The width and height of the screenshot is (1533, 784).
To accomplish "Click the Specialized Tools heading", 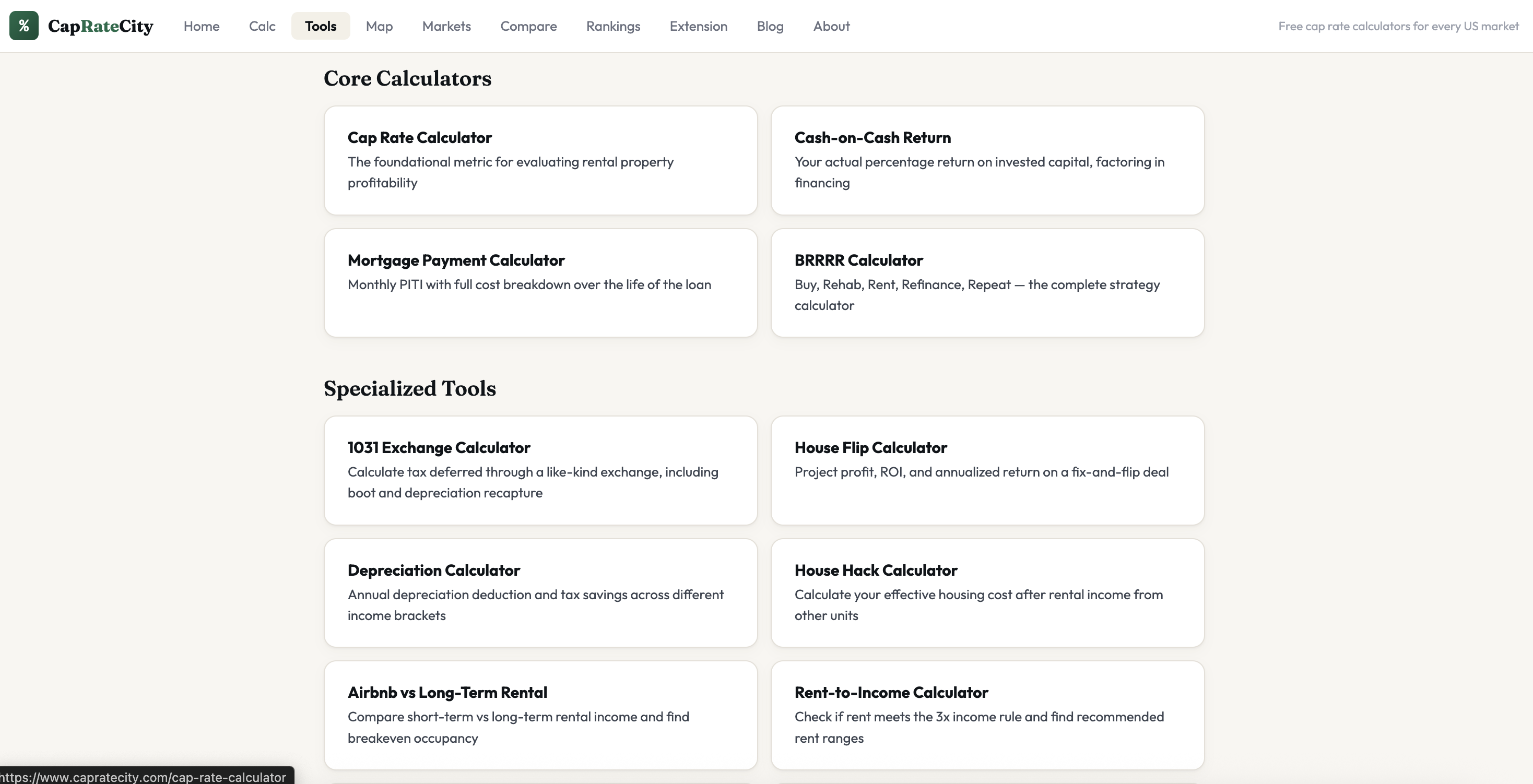I will pos(409,388).
